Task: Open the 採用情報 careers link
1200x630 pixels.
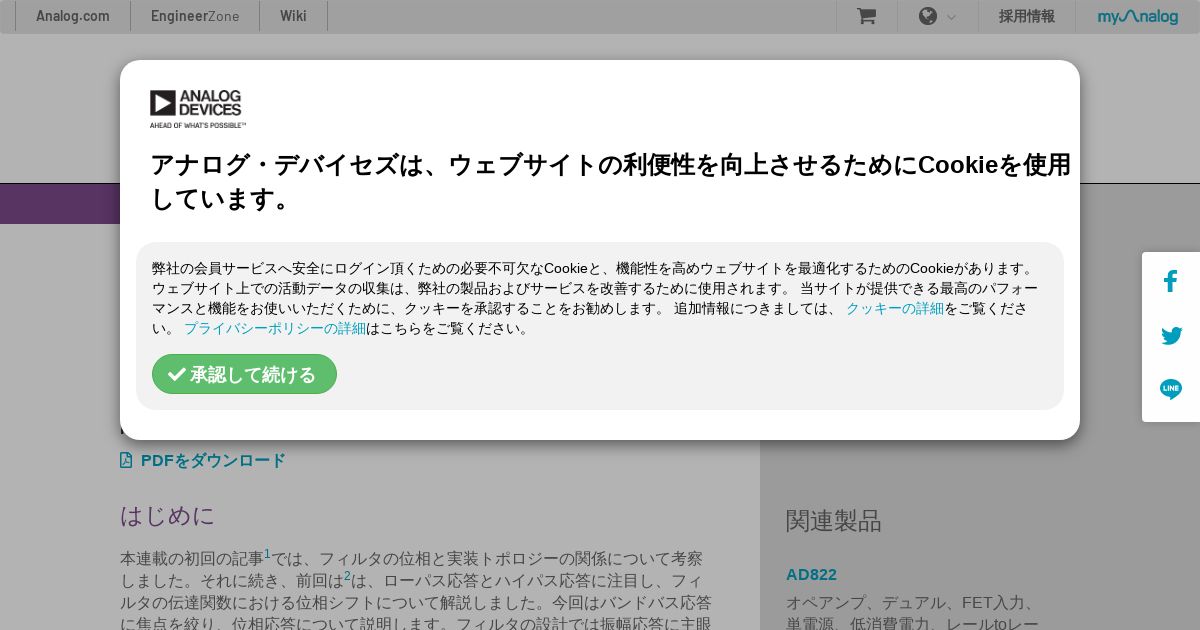Action: coord(1027,16)
